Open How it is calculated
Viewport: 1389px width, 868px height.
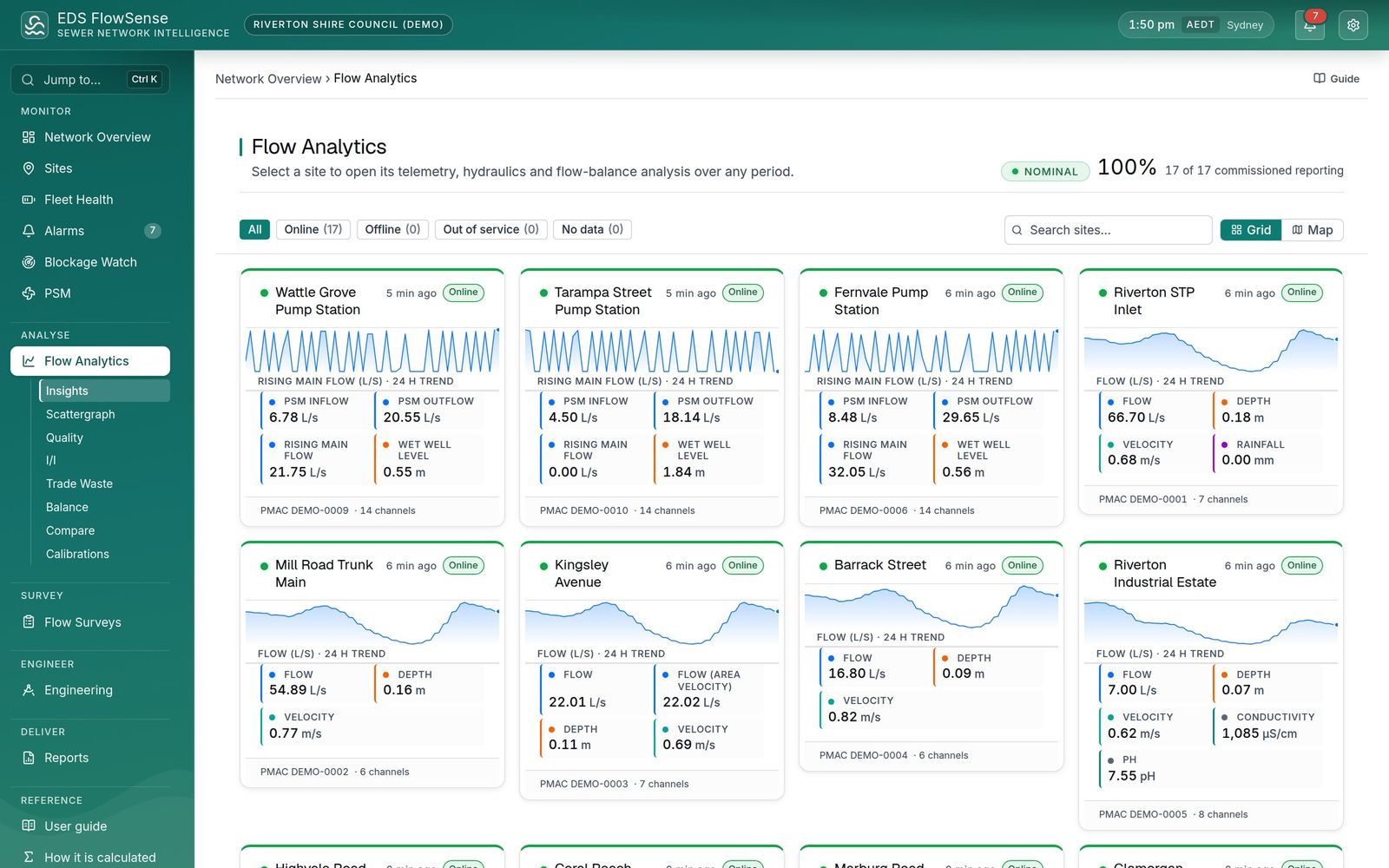[x=90, y=858]
